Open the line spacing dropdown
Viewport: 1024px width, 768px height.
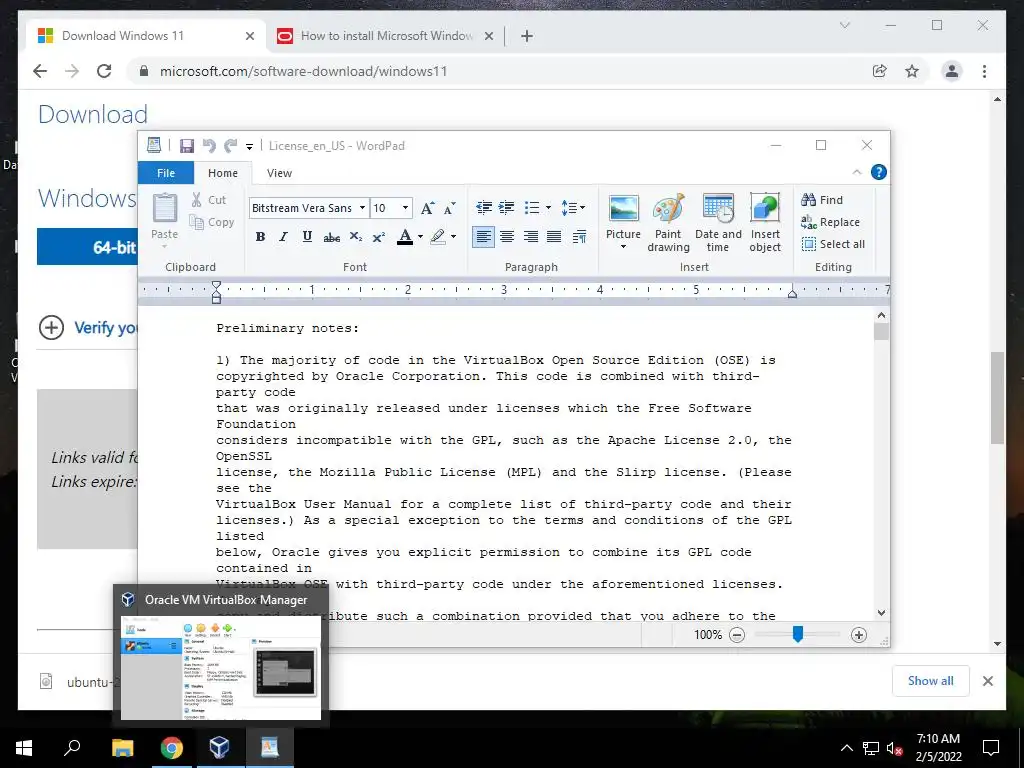573,208
